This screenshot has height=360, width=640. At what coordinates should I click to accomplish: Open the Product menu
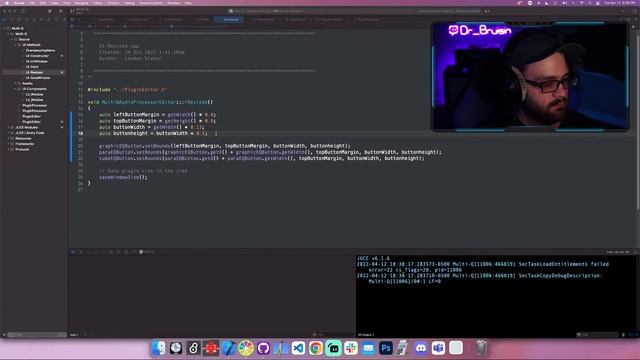point(113,3)
